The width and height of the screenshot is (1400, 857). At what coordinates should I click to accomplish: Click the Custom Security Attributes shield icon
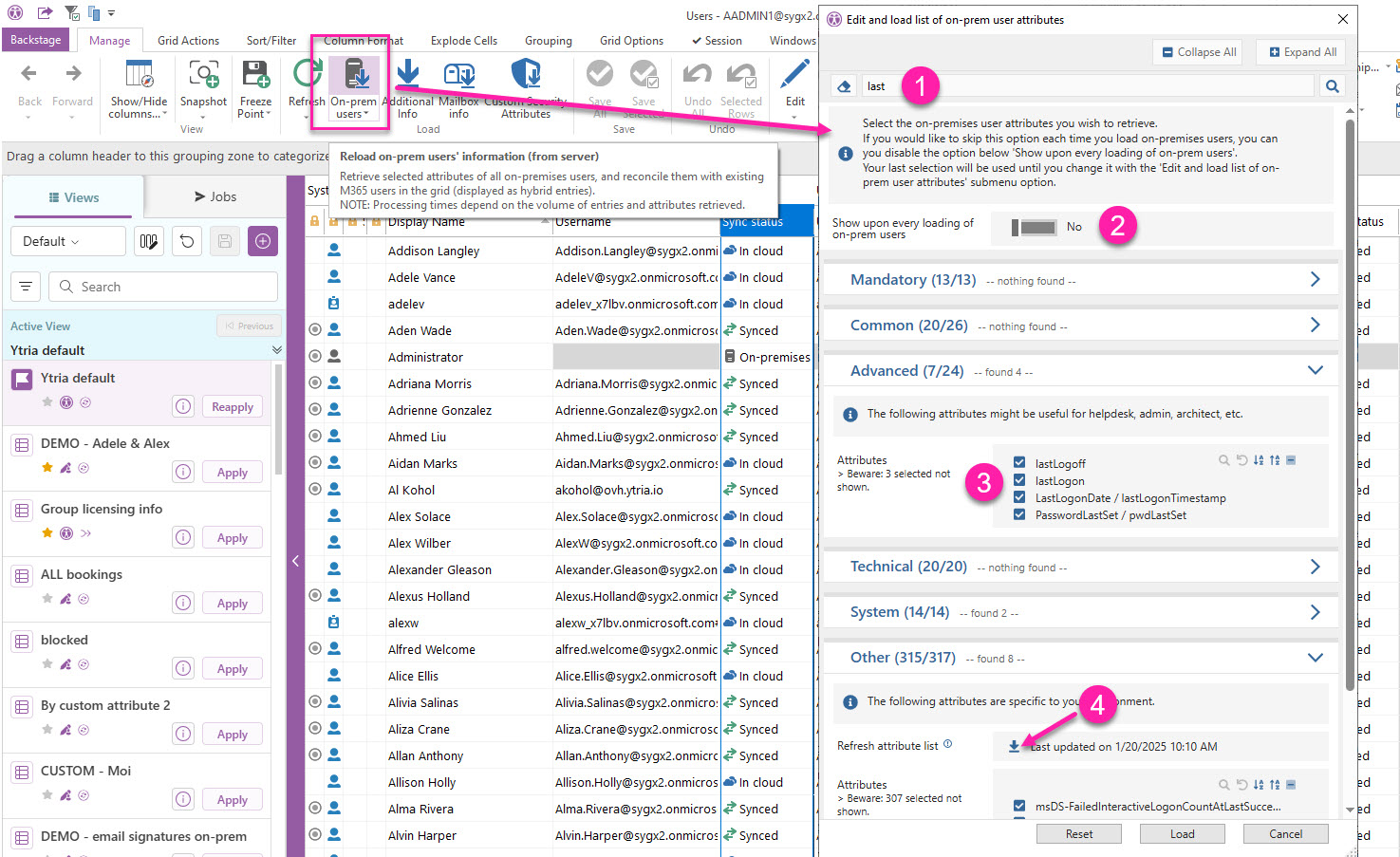pos(526,74)
